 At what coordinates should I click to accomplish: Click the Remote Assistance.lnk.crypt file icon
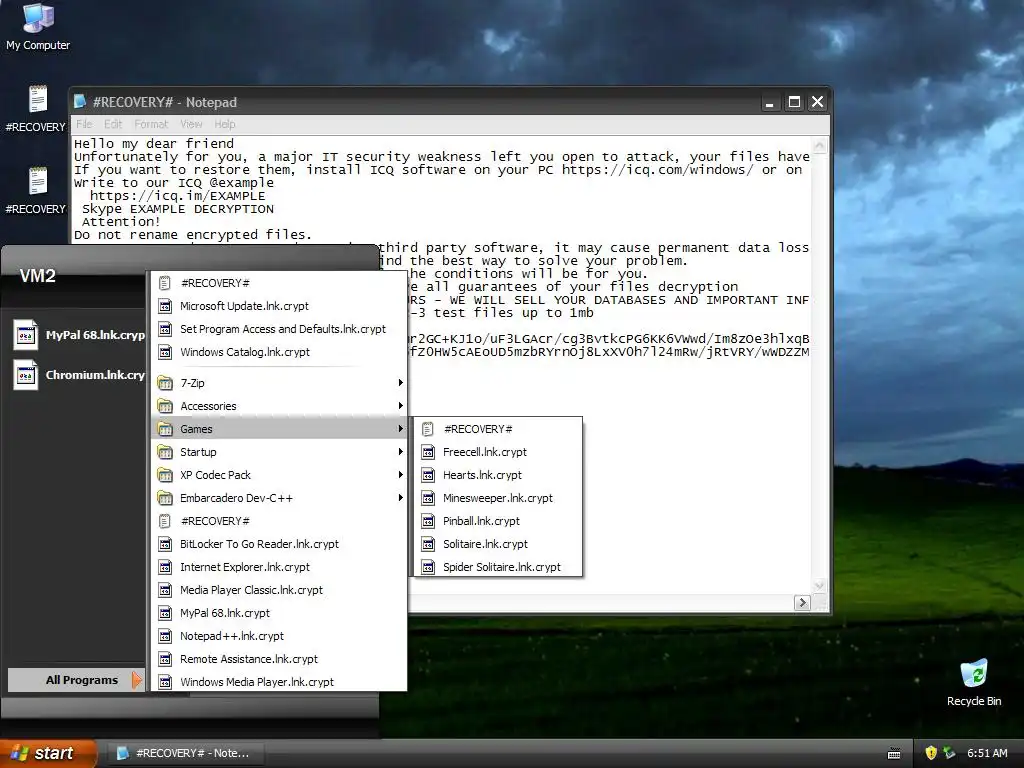click(165, 659)
